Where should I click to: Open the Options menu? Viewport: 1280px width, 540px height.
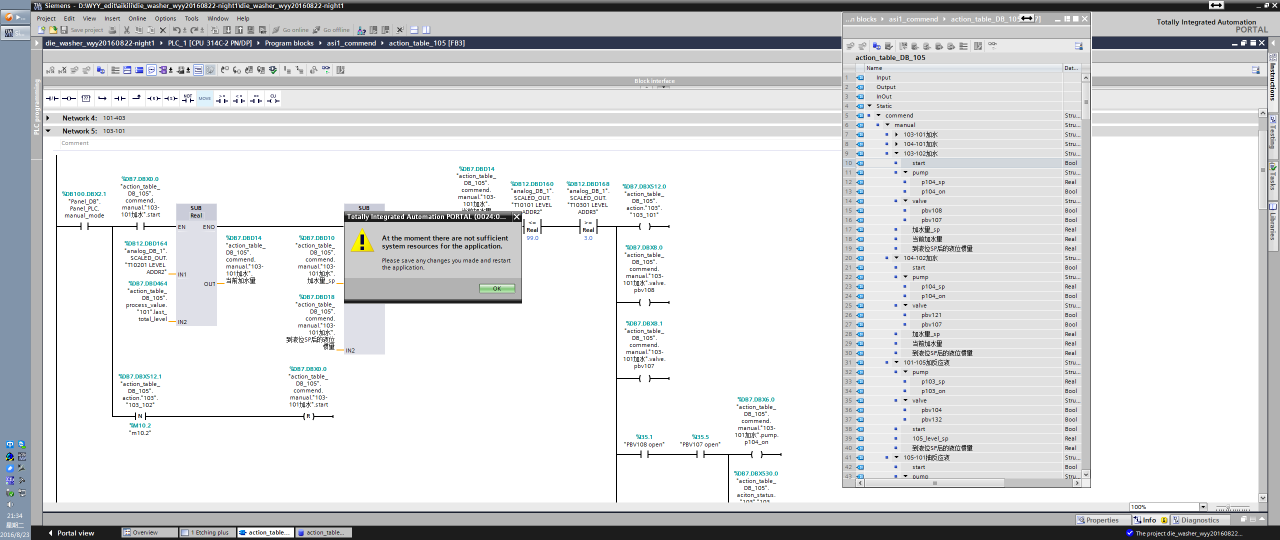[165, 18]
